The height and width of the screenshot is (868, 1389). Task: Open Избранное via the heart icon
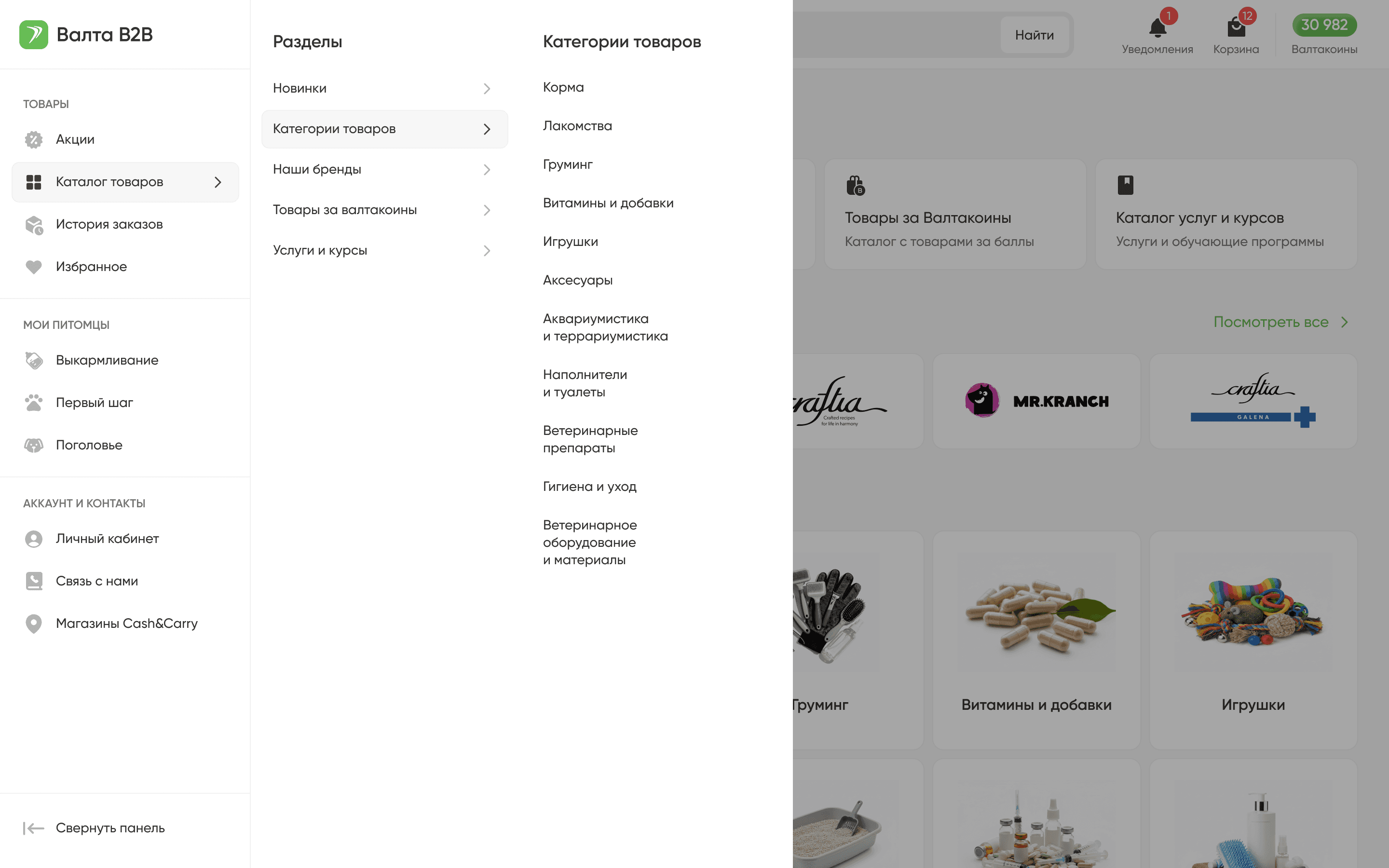pyautogui.click(x=34, y=267)
